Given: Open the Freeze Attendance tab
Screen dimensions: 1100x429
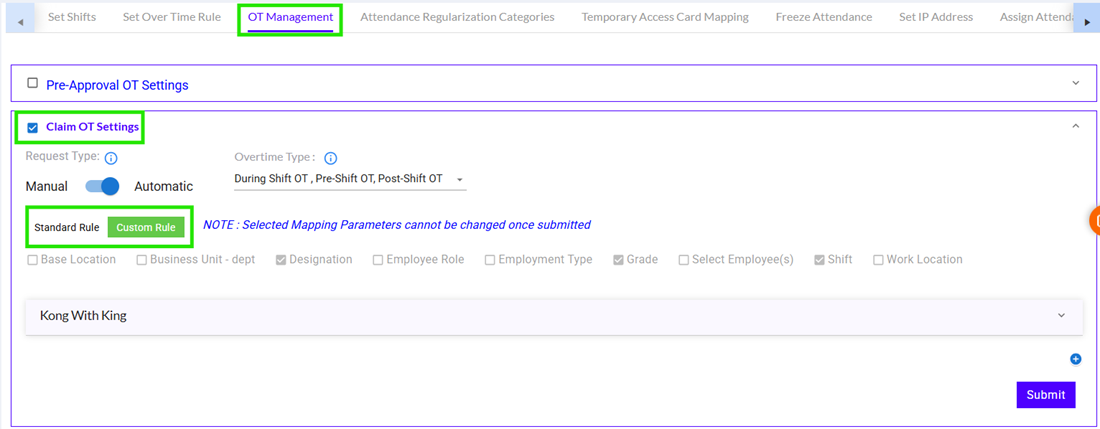Looking at the screenshot, I should [x=823, y=17].
